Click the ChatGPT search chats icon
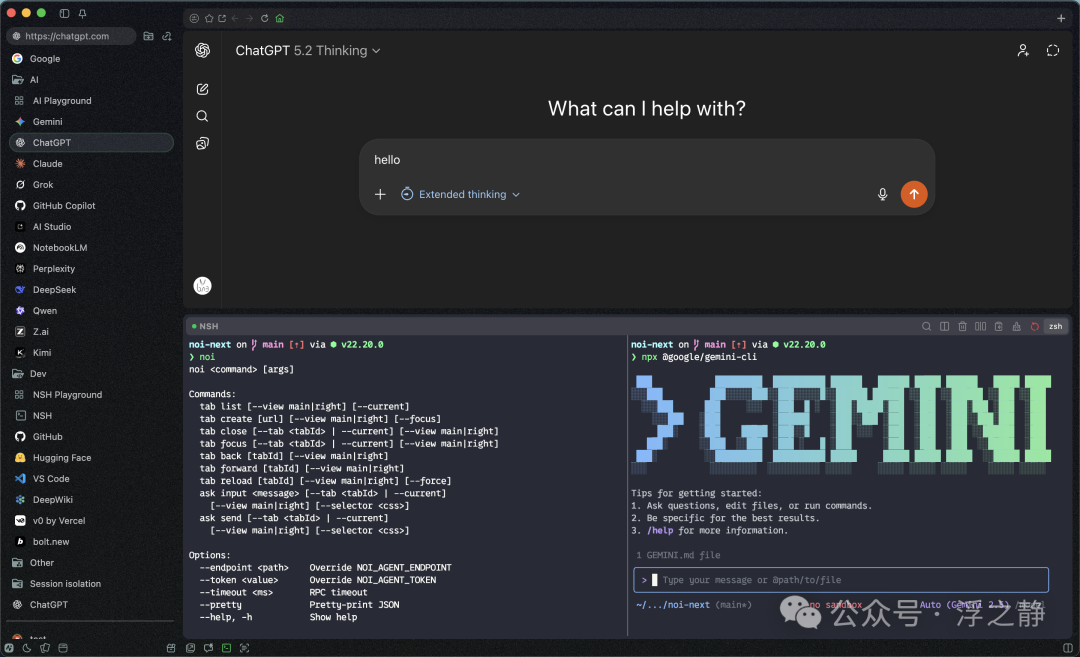 (202, 116)
